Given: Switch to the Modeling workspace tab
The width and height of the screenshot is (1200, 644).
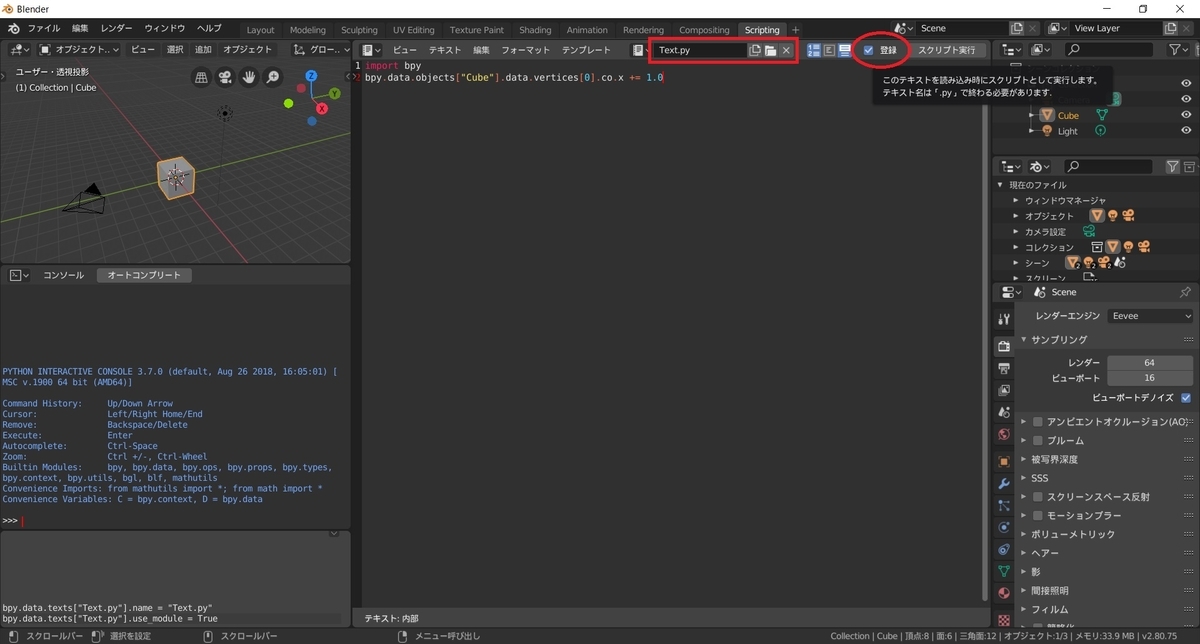Looking at the screenshot, I should (x=308, y=30).
